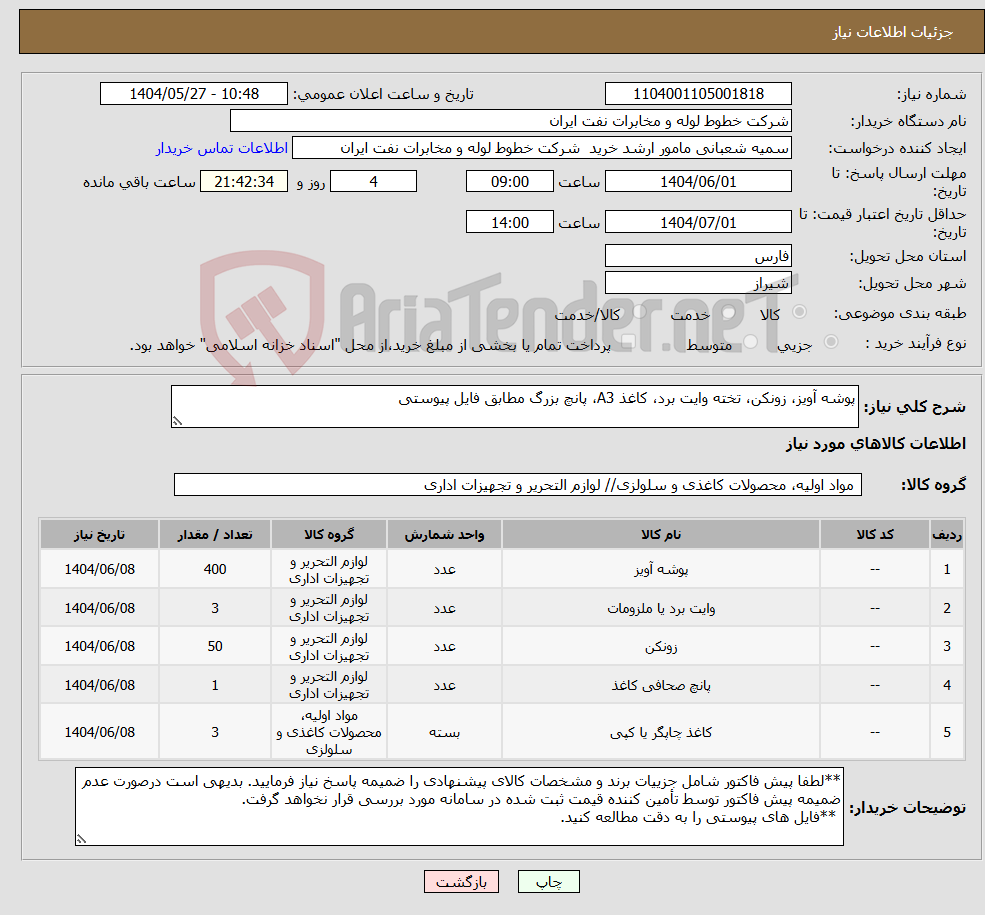Click the buyer notes resize handle

(x=81, y=839)
